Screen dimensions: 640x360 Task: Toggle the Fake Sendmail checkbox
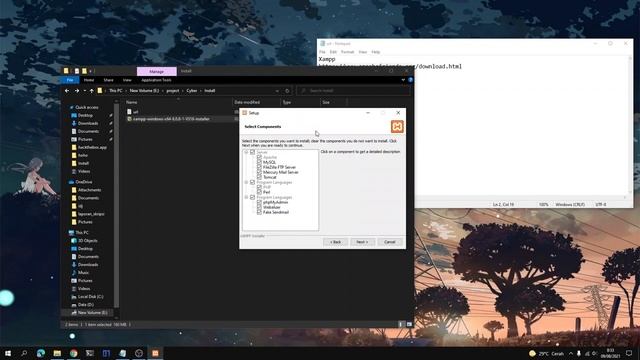[x=259, y=212]
